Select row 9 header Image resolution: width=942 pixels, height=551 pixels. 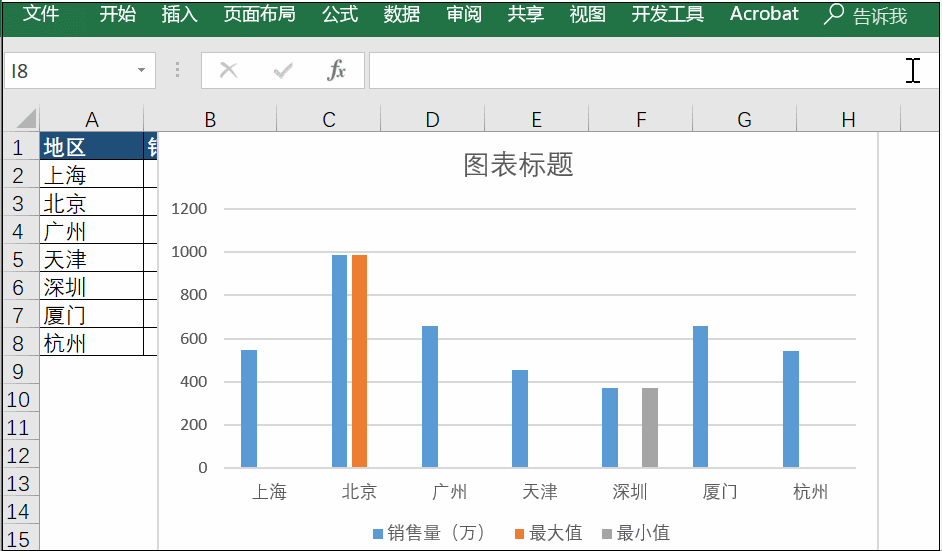click(20, 371)
